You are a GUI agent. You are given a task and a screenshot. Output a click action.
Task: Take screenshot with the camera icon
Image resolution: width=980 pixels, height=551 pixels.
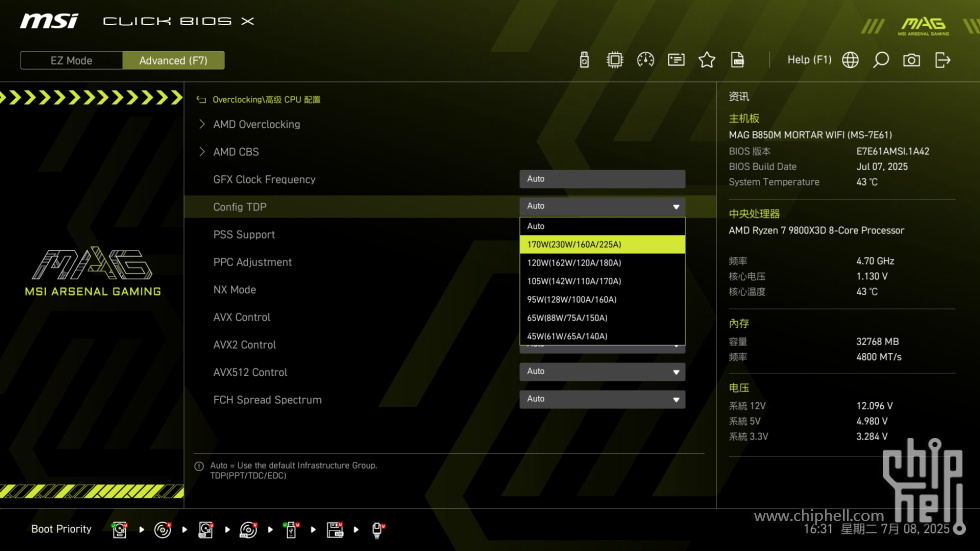911,60
